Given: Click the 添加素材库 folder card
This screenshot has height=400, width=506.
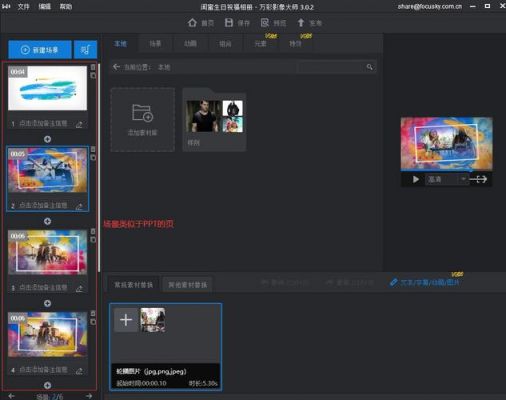Looking at the screenshot, I should pos(143,120).
